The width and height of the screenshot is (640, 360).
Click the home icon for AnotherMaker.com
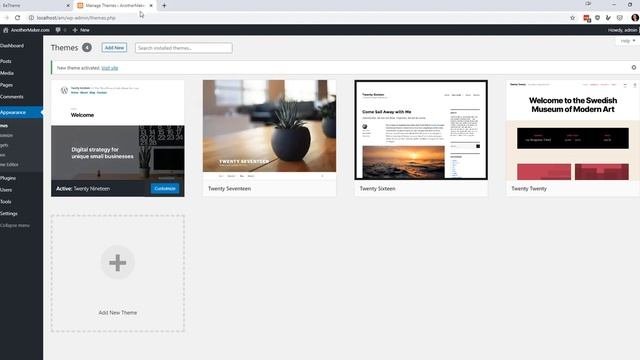pyautogui.click(x=5, y=30)
